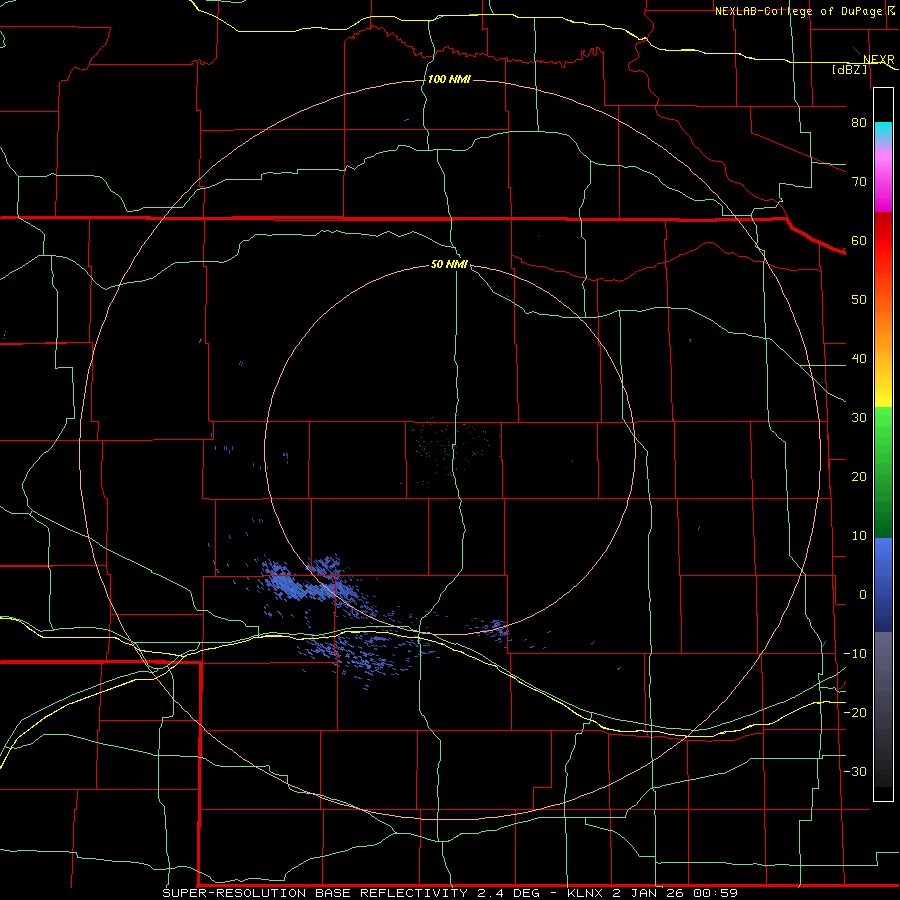Click the [dBZ] unit label

click(849, 69)
